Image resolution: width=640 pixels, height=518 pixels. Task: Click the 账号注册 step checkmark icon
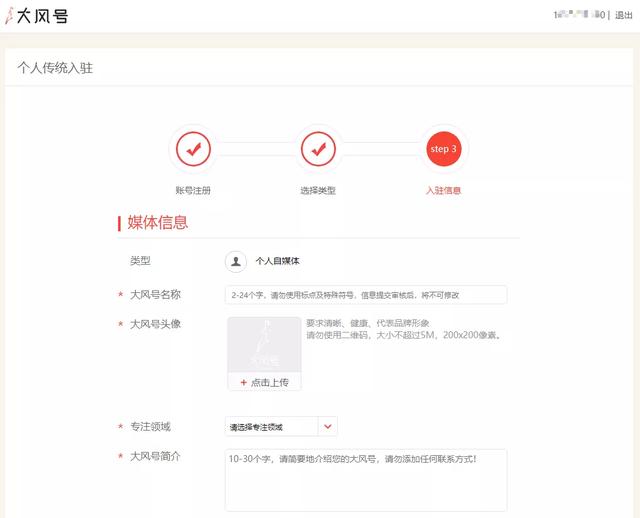193,149
